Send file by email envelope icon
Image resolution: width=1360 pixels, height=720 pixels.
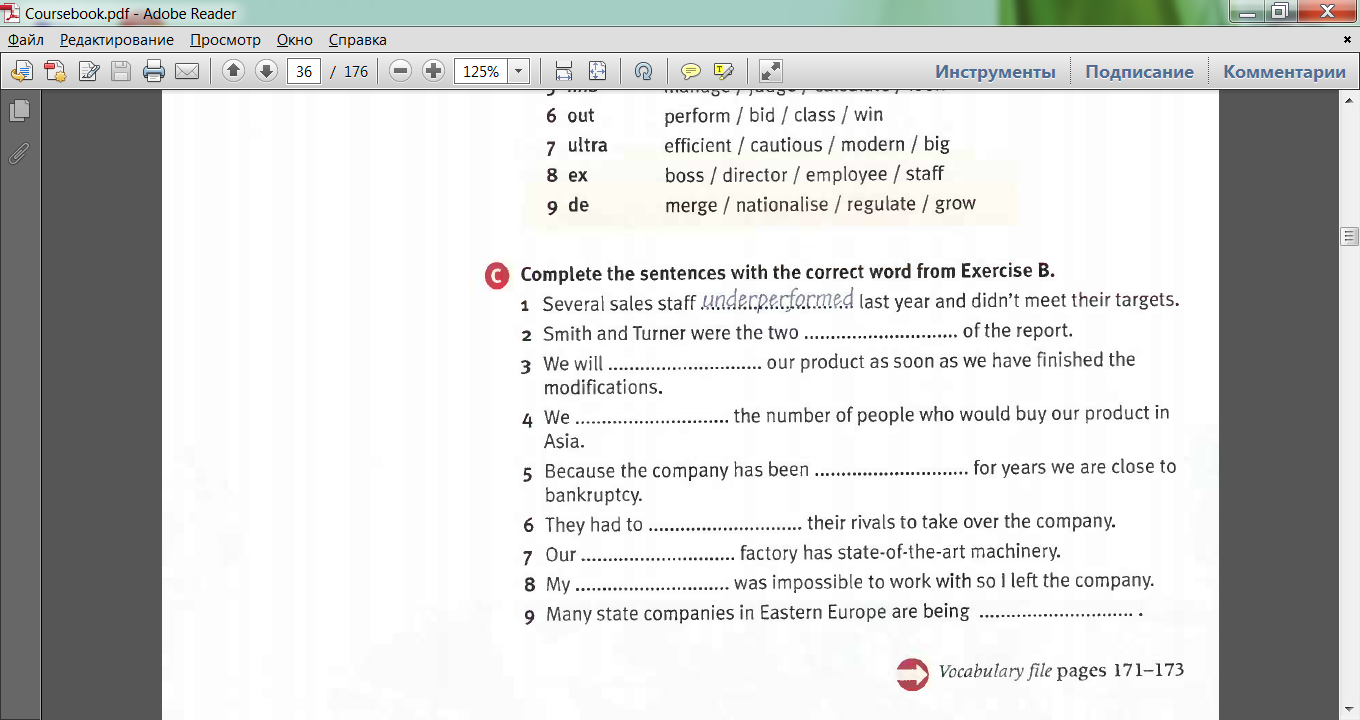[187, 71]
